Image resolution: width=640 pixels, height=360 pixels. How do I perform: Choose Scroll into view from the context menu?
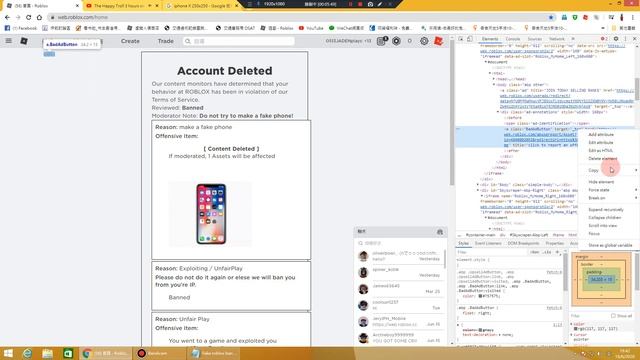pyautogui.click(x=602, y=225)
